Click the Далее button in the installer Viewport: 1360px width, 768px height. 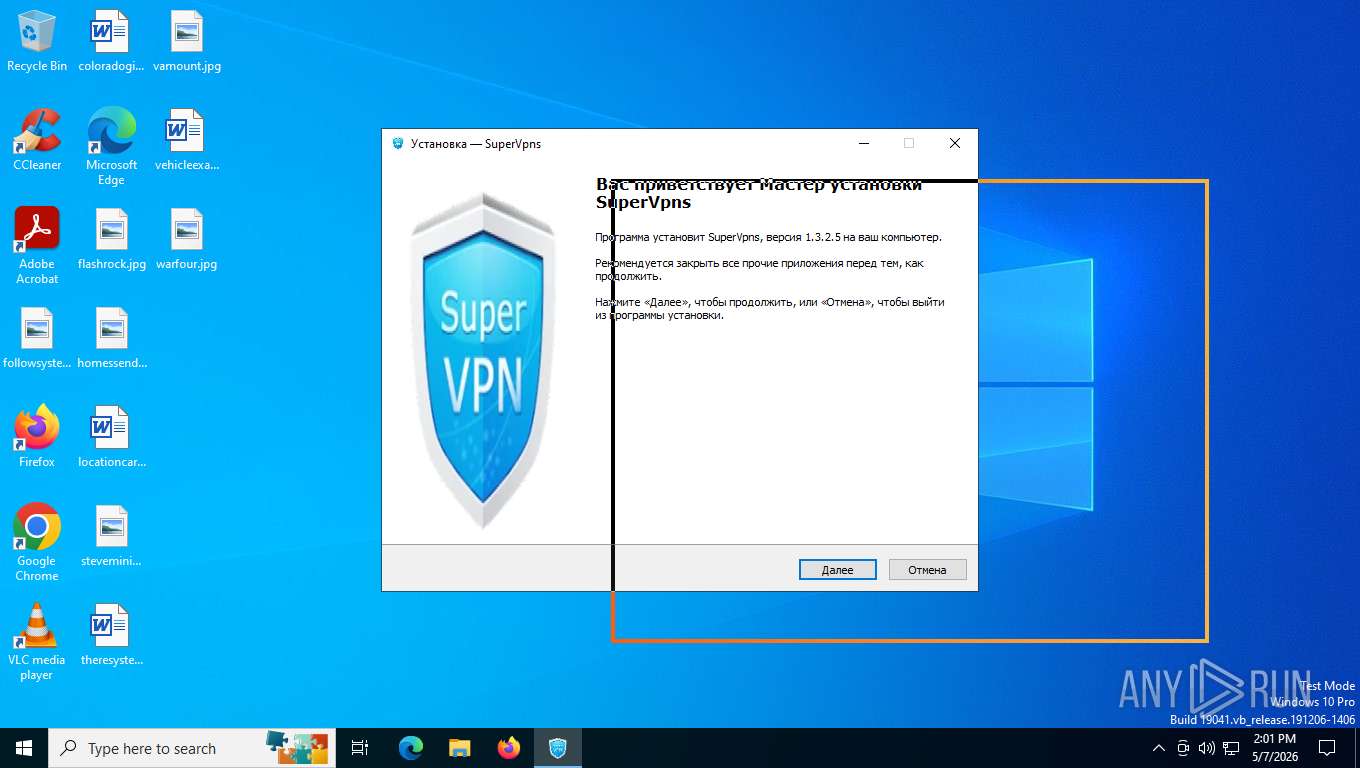coord(837,569)
